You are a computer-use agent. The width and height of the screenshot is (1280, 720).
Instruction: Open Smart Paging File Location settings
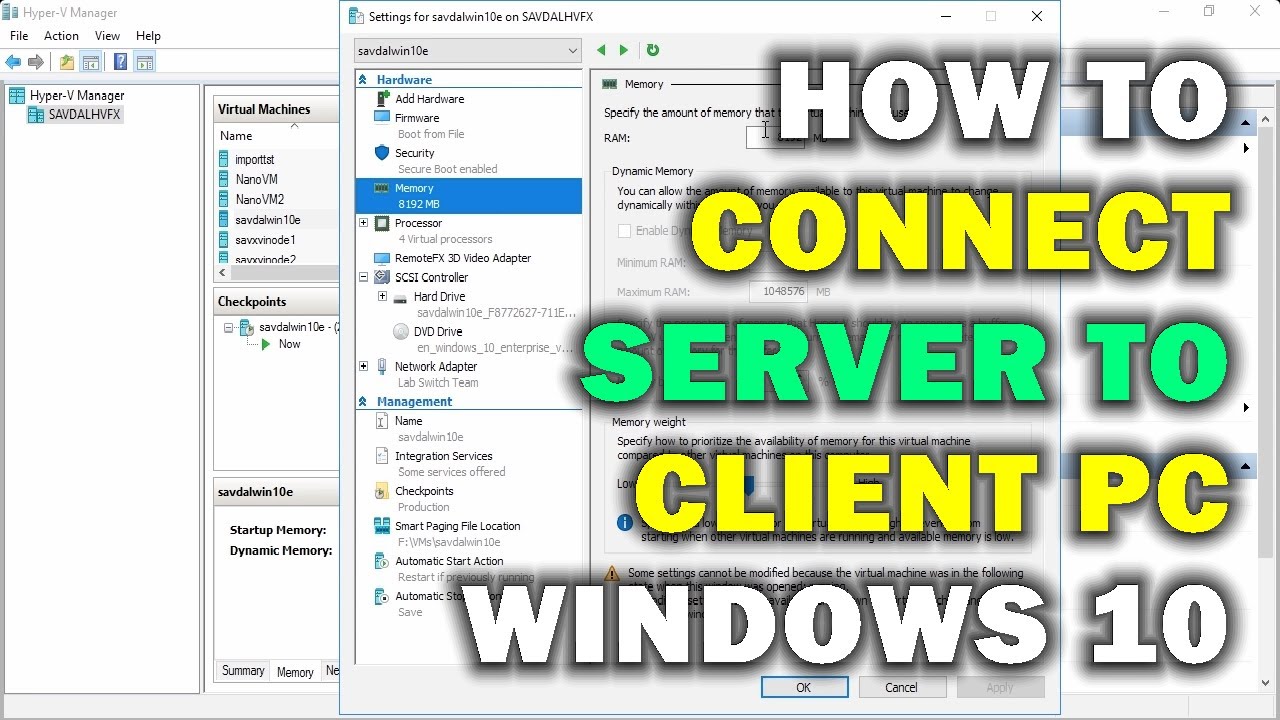point(457,527)
